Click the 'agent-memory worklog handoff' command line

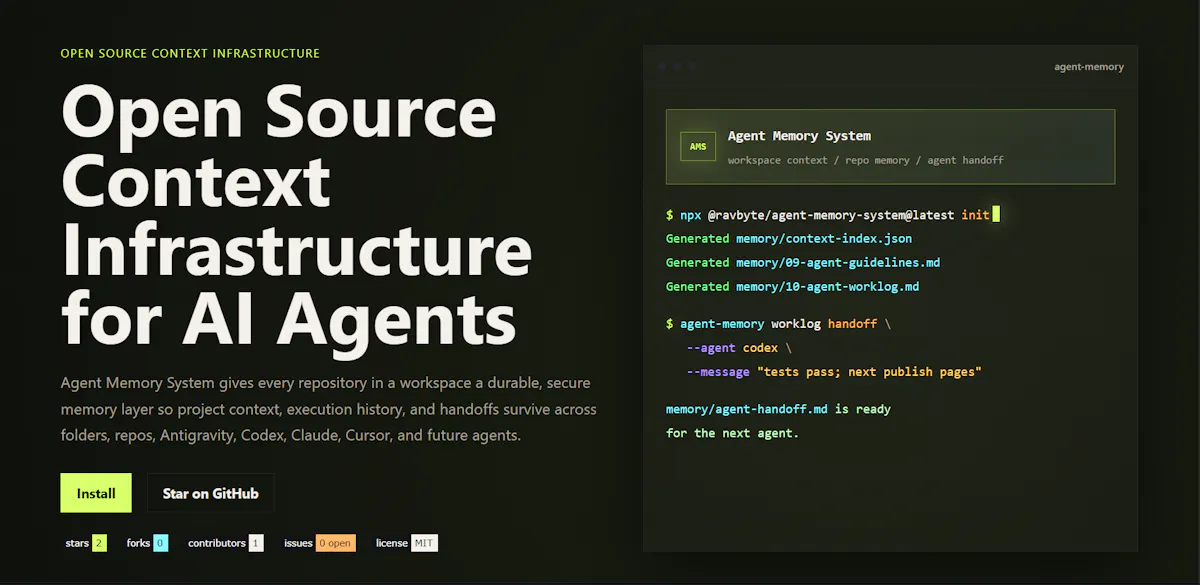point(779,324)
